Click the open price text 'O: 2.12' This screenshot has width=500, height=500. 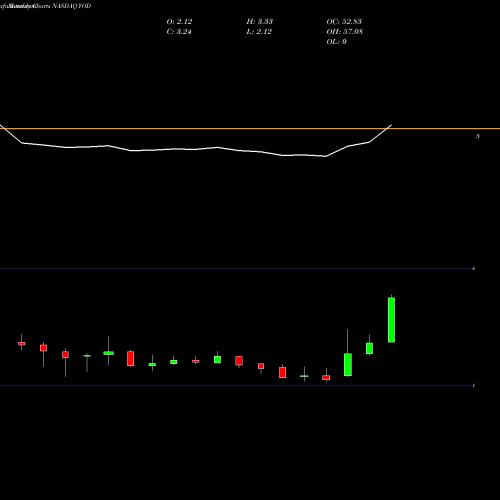179,21
